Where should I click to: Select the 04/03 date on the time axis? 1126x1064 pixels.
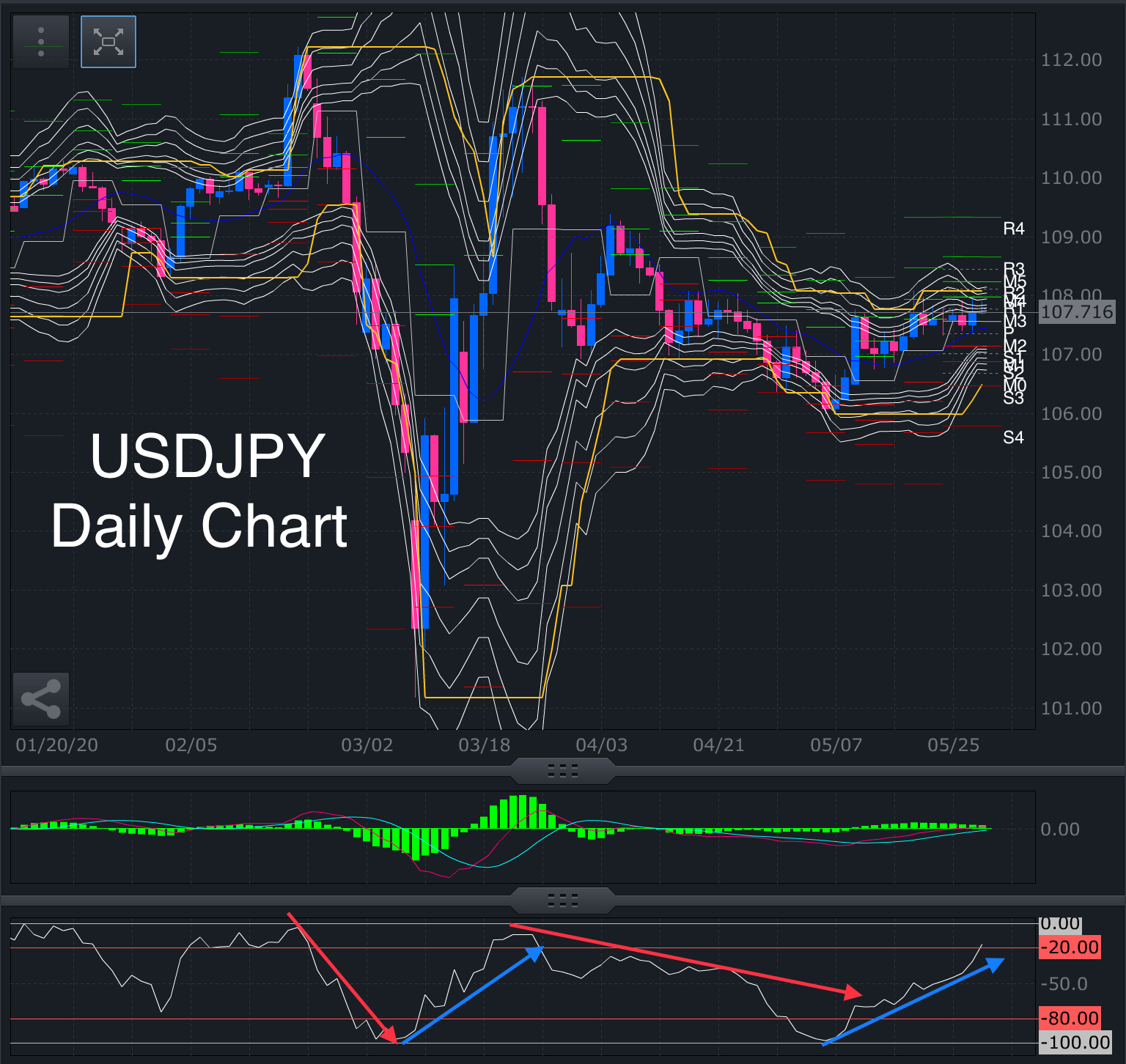coord(602,745)
